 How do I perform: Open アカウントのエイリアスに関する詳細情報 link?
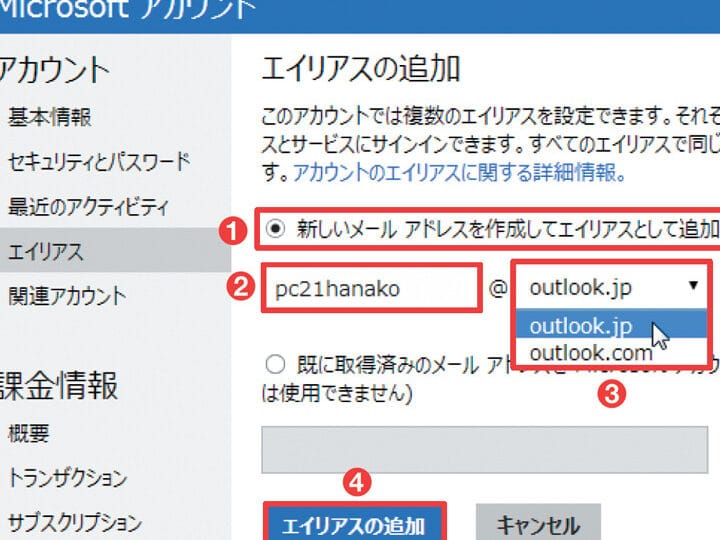click(459, 173)
